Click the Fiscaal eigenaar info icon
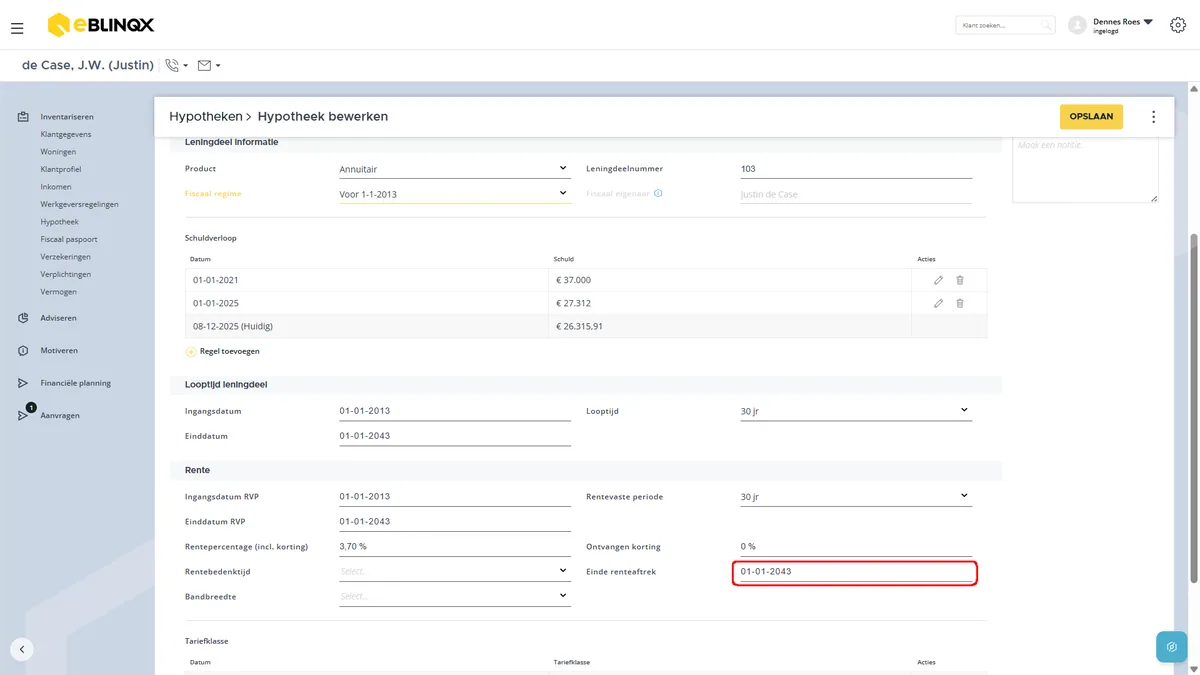Screen dimensions: 1200x675 (658, 193)
